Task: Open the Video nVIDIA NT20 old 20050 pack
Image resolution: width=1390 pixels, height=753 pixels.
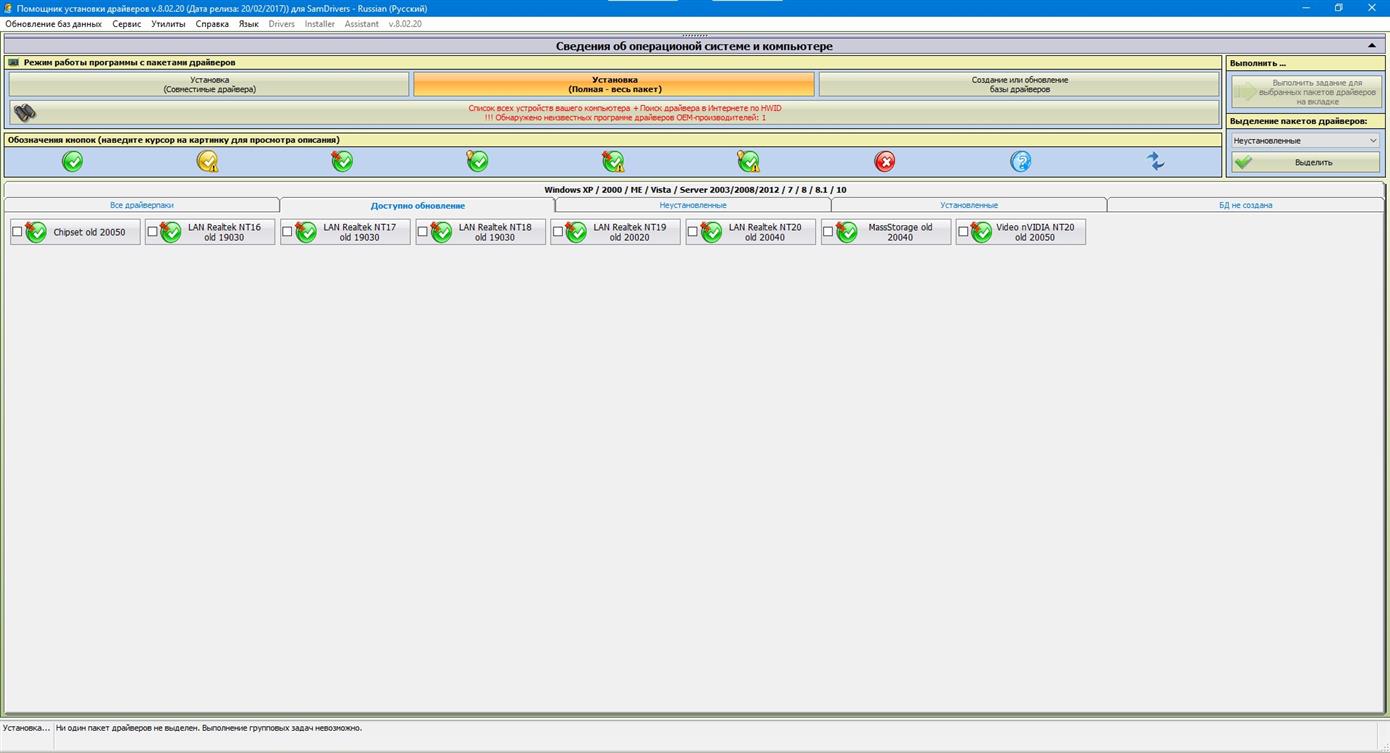Action: (1021, 232)
